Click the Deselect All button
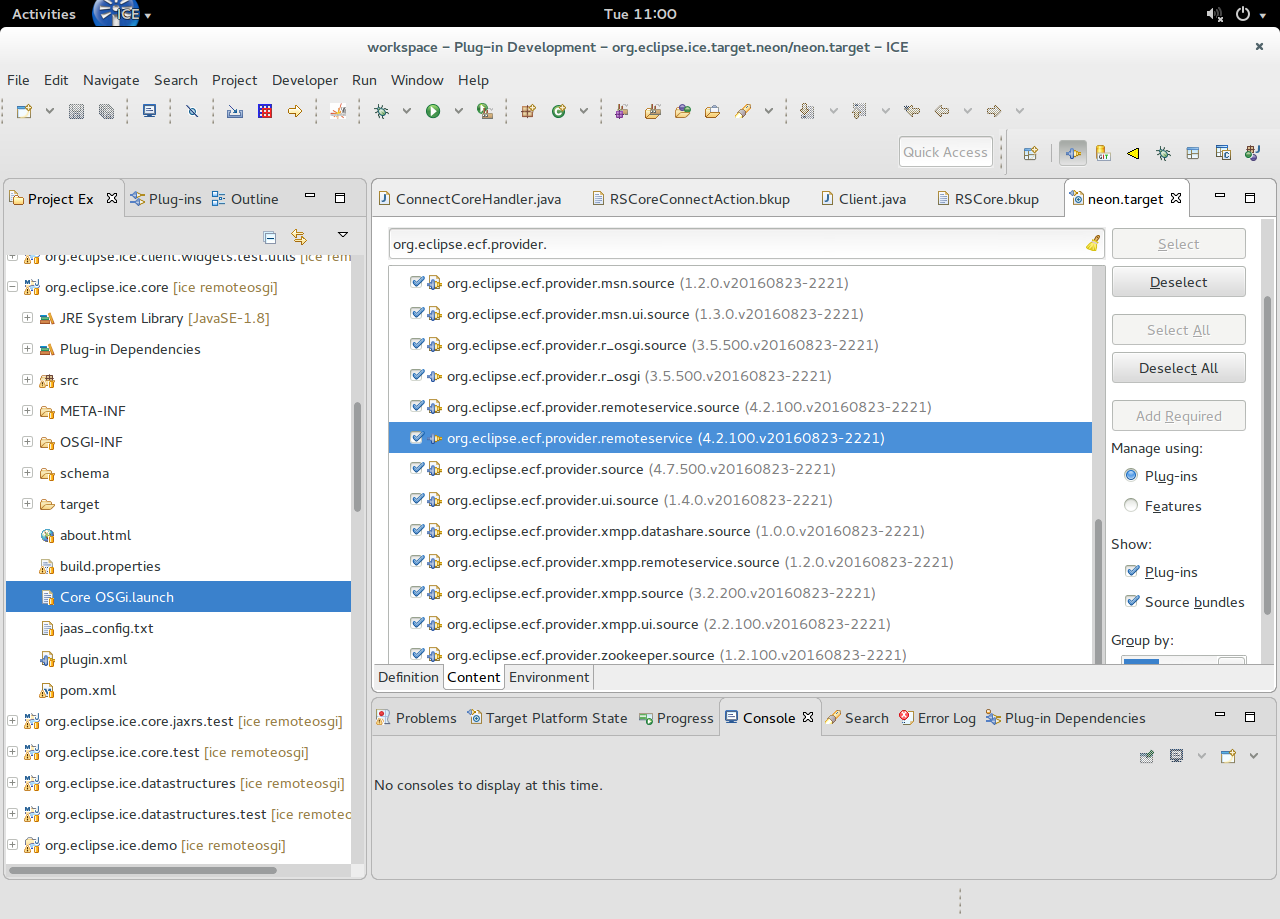Screen dimensions: 1280x919 pyautogui.click(x=1179, y=368)
